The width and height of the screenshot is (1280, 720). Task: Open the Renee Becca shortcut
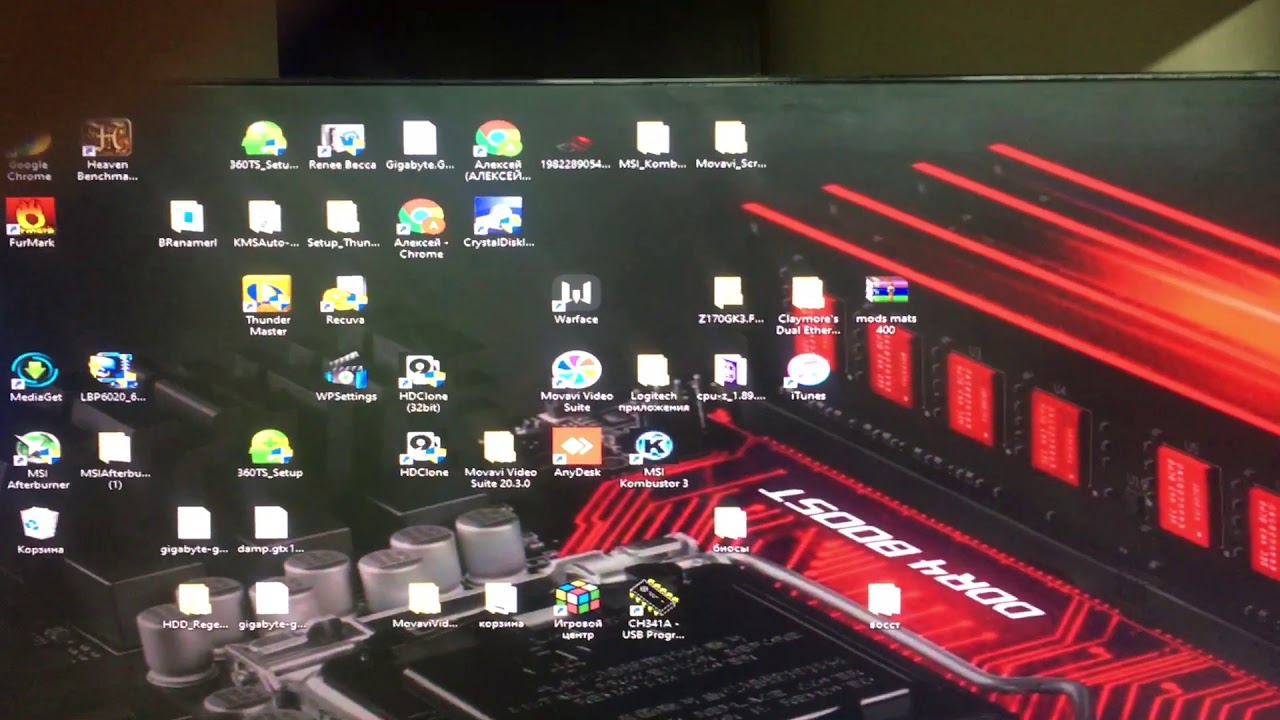[x=342, y=146]
